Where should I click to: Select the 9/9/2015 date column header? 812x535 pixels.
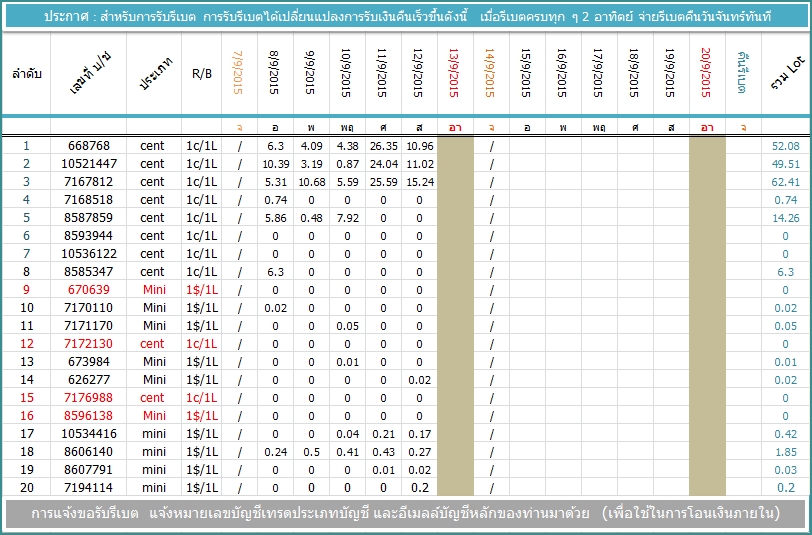310,73
